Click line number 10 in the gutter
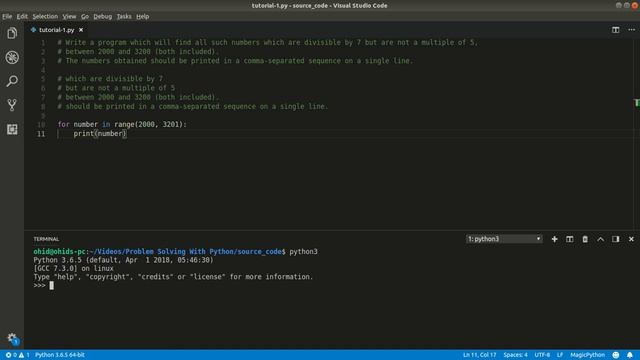 tap(41, 124)
